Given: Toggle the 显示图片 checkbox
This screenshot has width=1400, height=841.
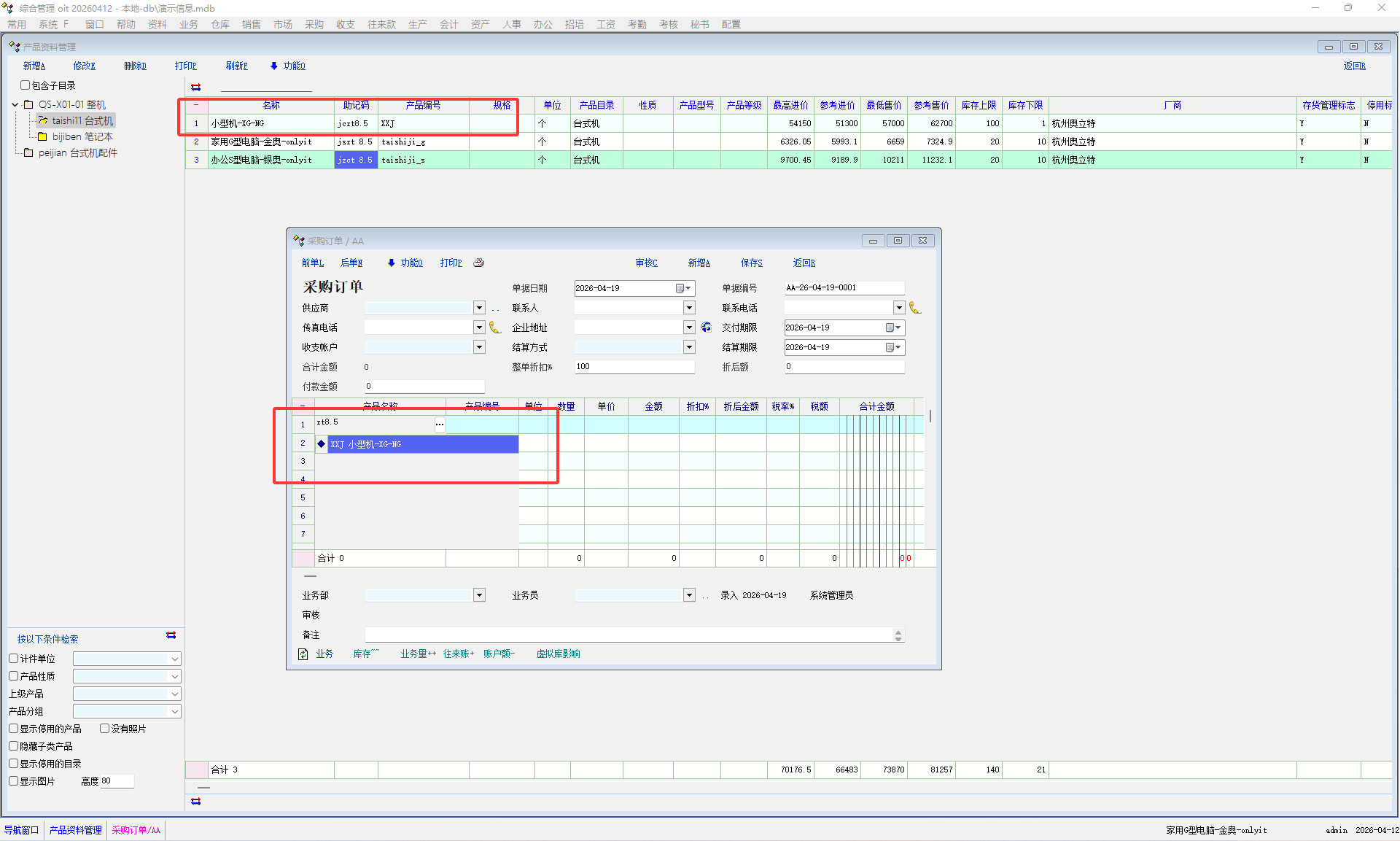Looking at the screenshot, I should (x=13, y=781).
